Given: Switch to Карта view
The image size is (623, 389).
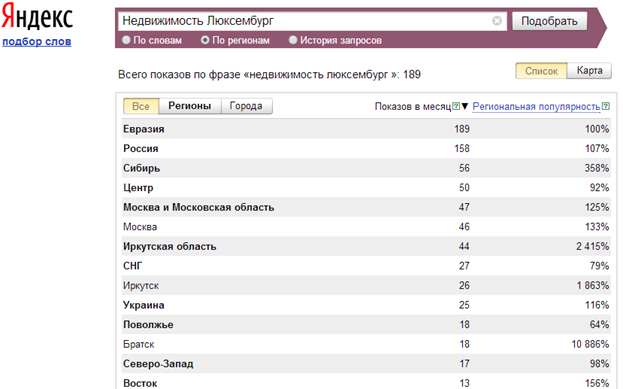Looking at the screenshot, I should point(589,71).
